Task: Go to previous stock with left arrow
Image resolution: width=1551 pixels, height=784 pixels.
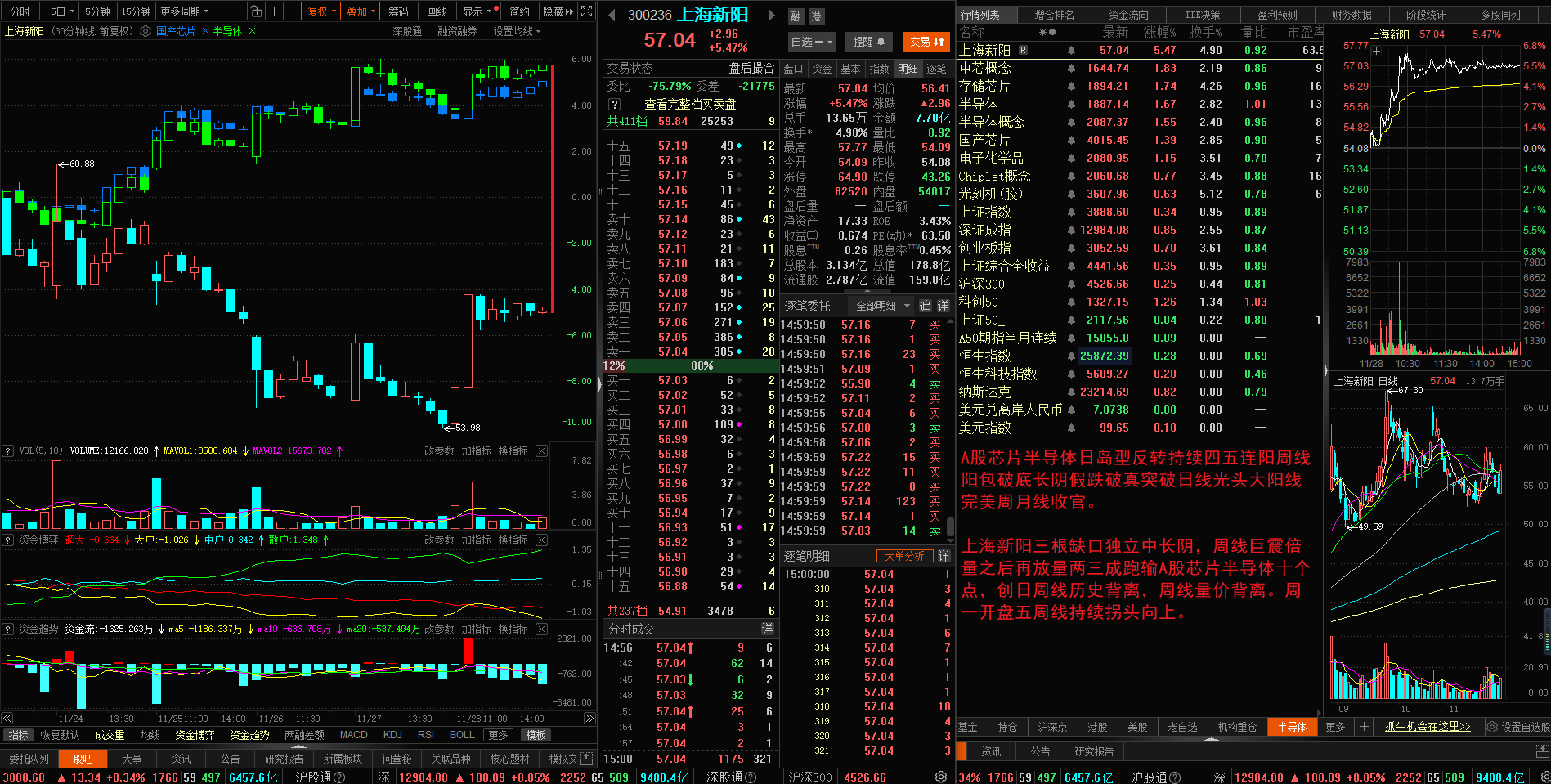Action: (612, 15)
